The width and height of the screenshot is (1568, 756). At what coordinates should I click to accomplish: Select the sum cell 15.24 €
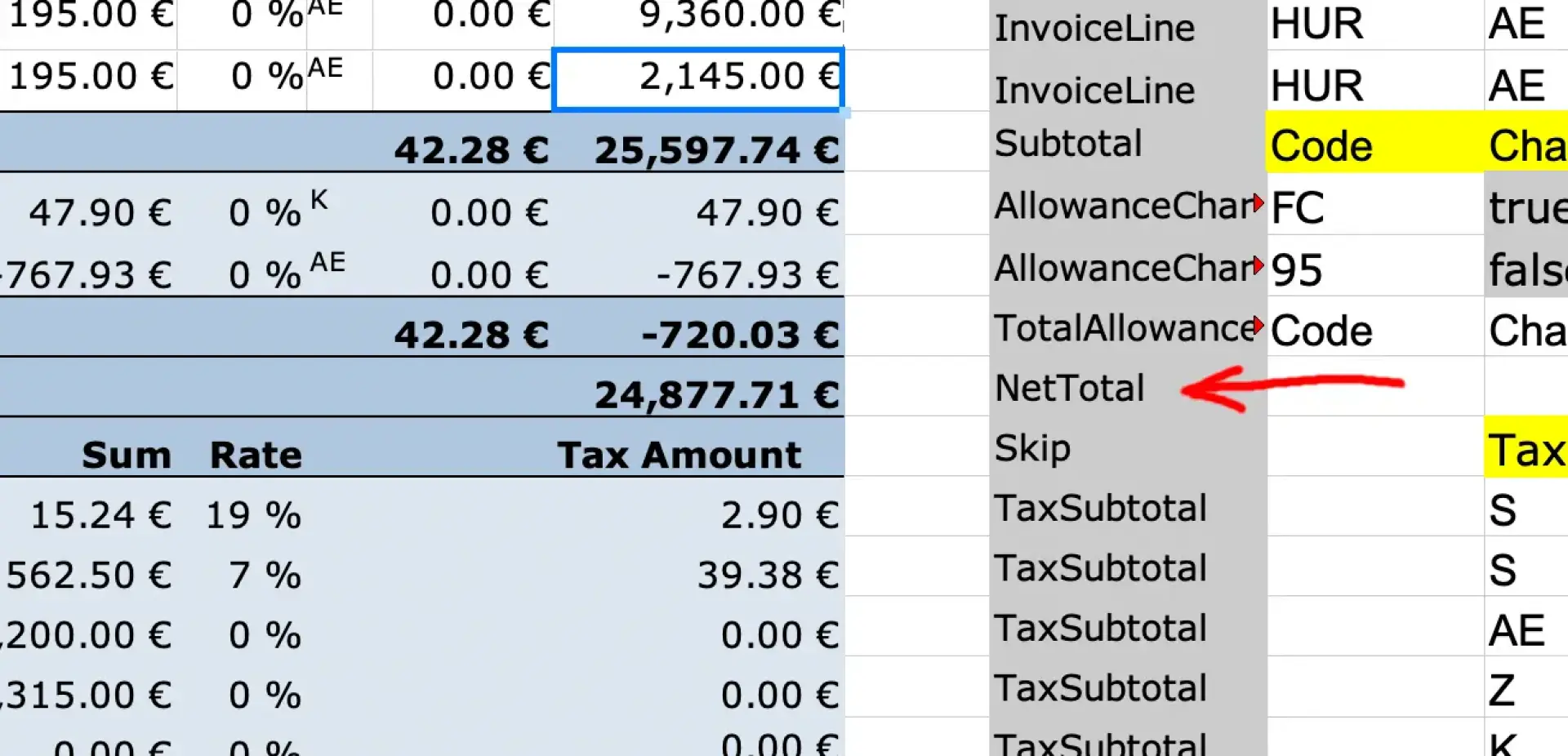pyautogui.click(x=100, y=515)
